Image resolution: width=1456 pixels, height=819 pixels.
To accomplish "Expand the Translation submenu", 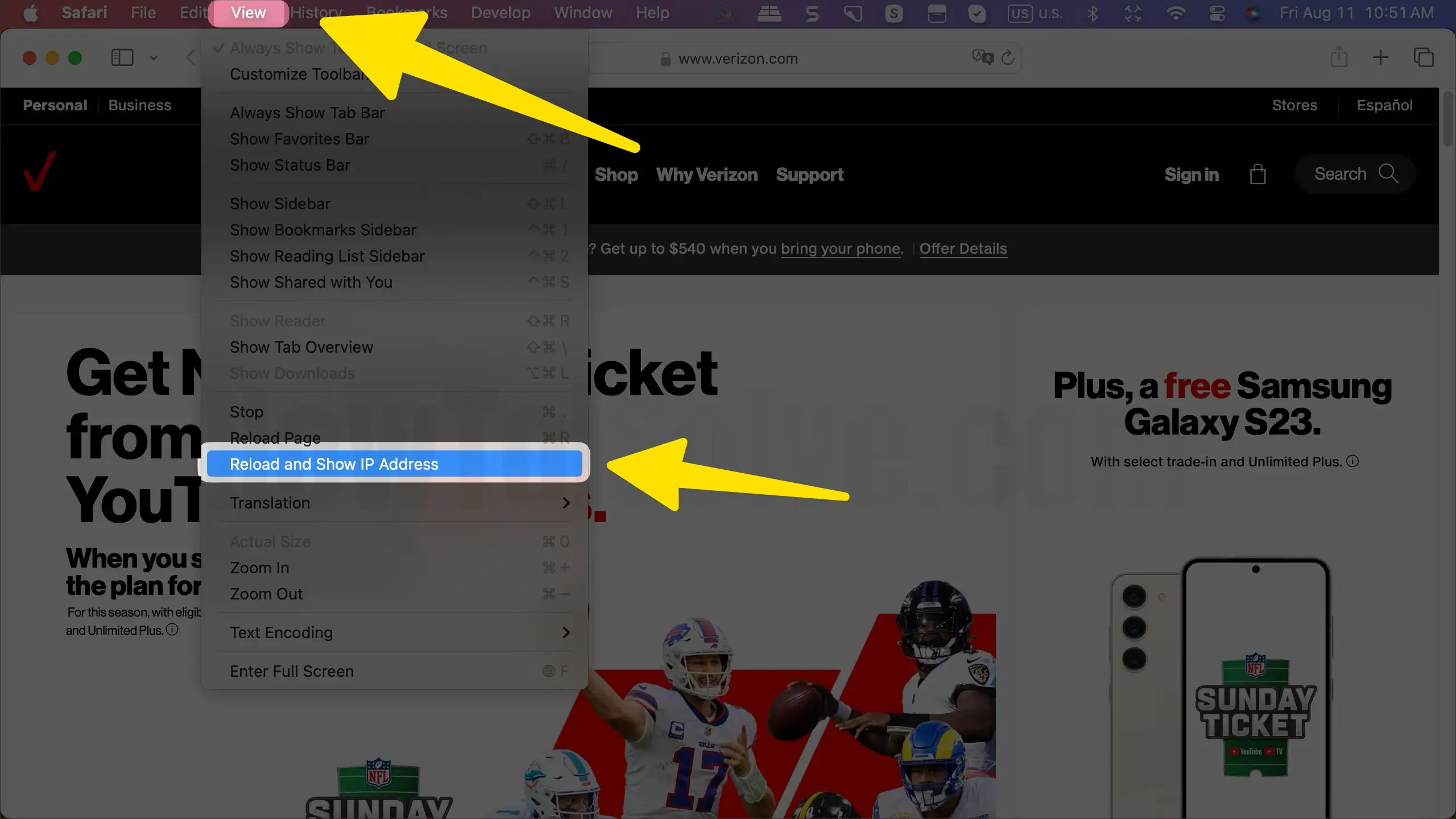I will [x=394, y=503].
